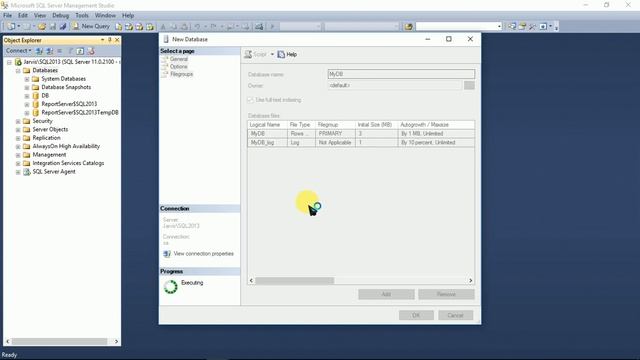Select SQL Server Agent node
This screenshot has height=360, width=640.
(54, 172)
